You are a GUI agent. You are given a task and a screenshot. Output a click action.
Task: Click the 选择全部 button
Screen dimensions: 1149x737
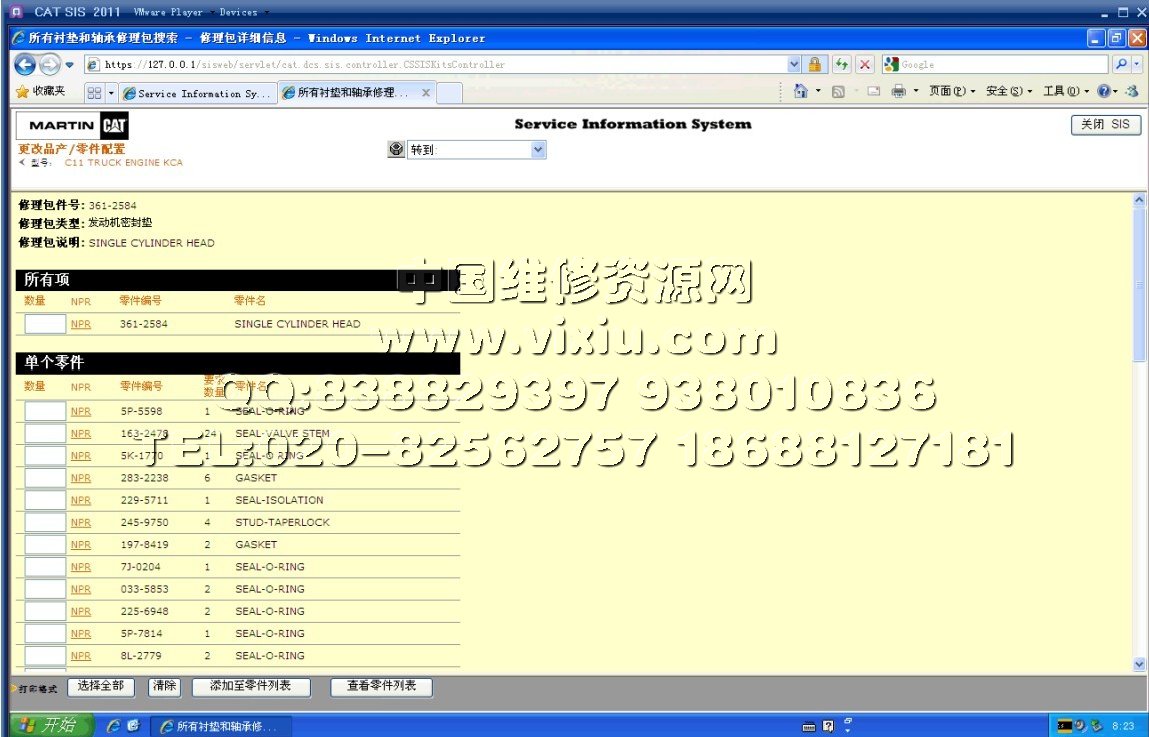pos(101,687)
